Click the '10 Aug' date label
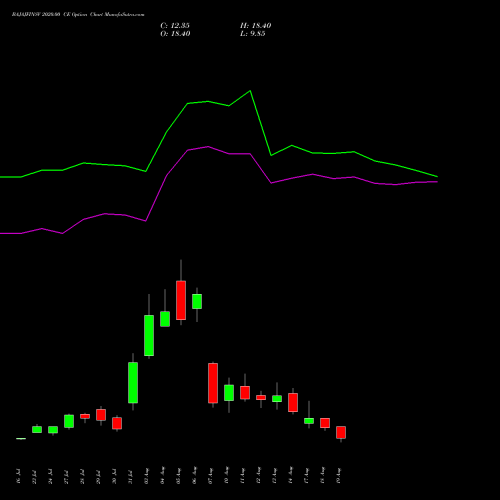This screenshot has height=500, width=500. point(226,476)
